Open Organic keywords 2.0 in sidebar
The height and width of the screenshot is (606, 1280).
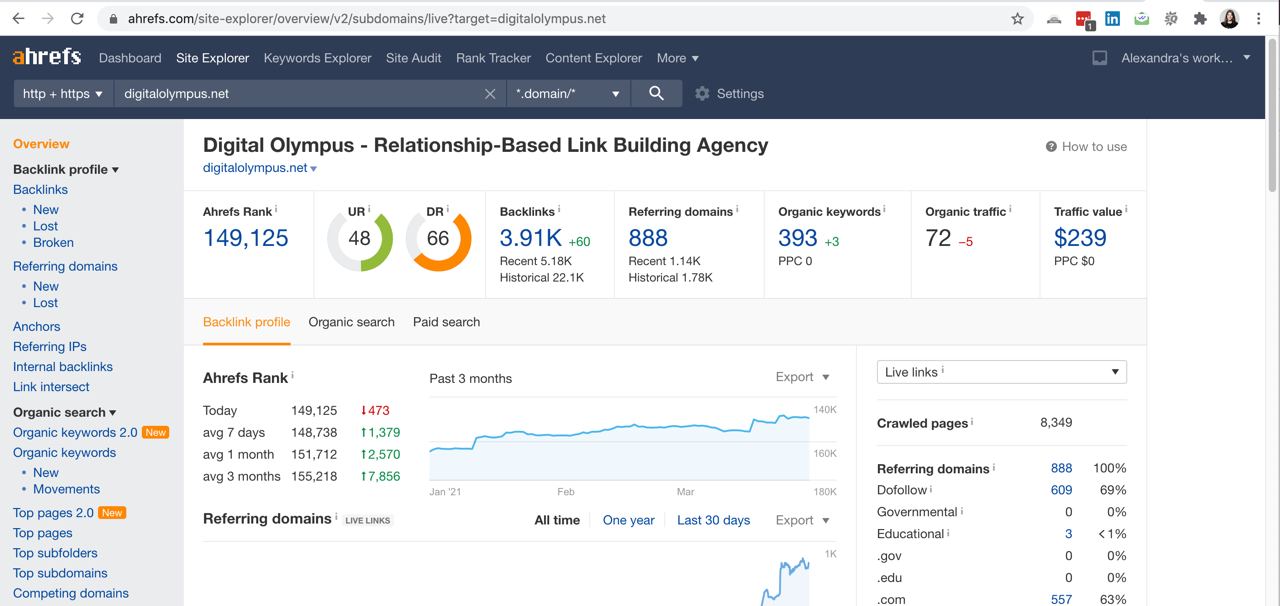75,432
